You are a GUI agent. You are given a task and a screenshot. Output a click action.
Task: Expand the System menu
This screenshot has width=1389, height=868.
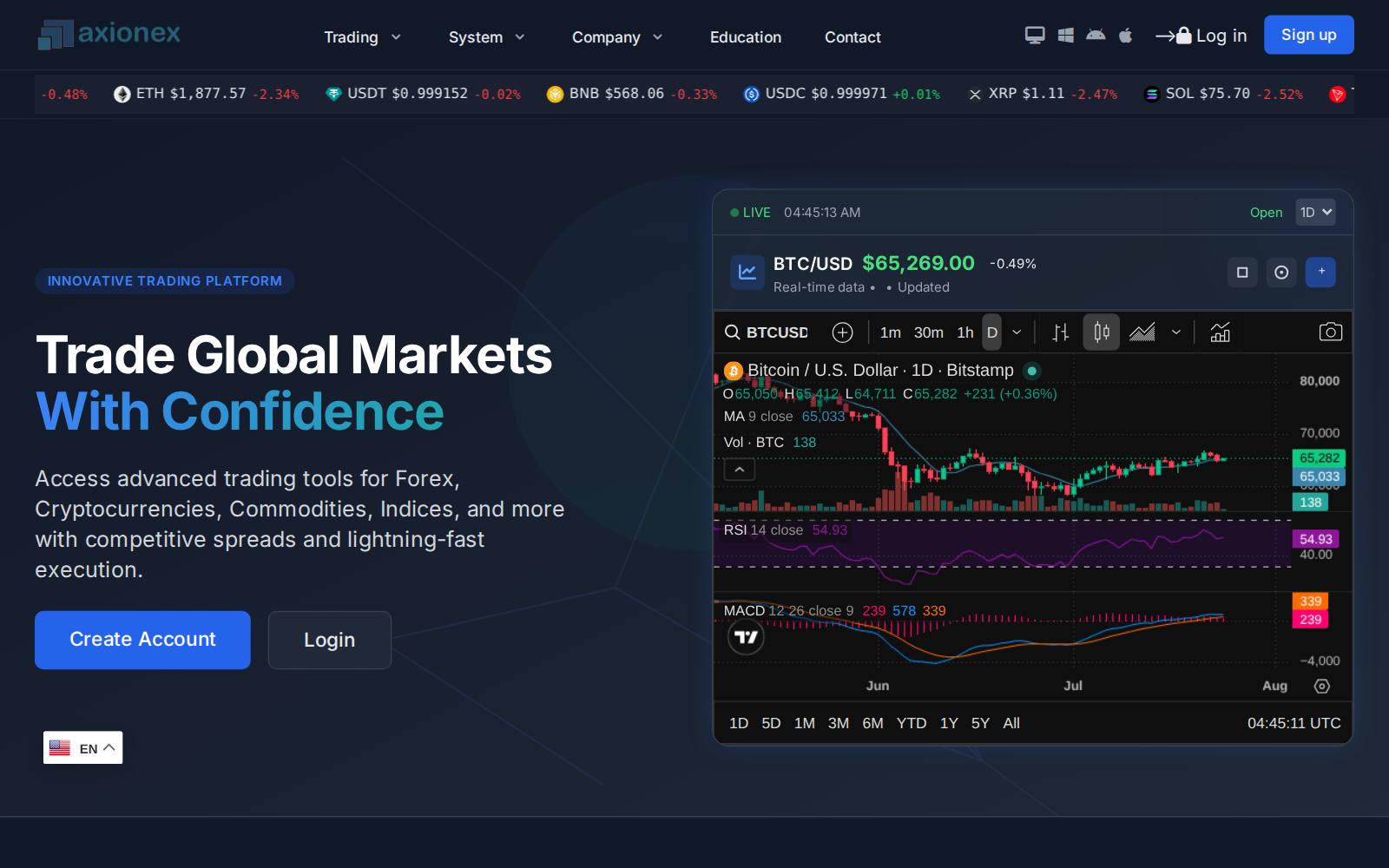(486, 37)
